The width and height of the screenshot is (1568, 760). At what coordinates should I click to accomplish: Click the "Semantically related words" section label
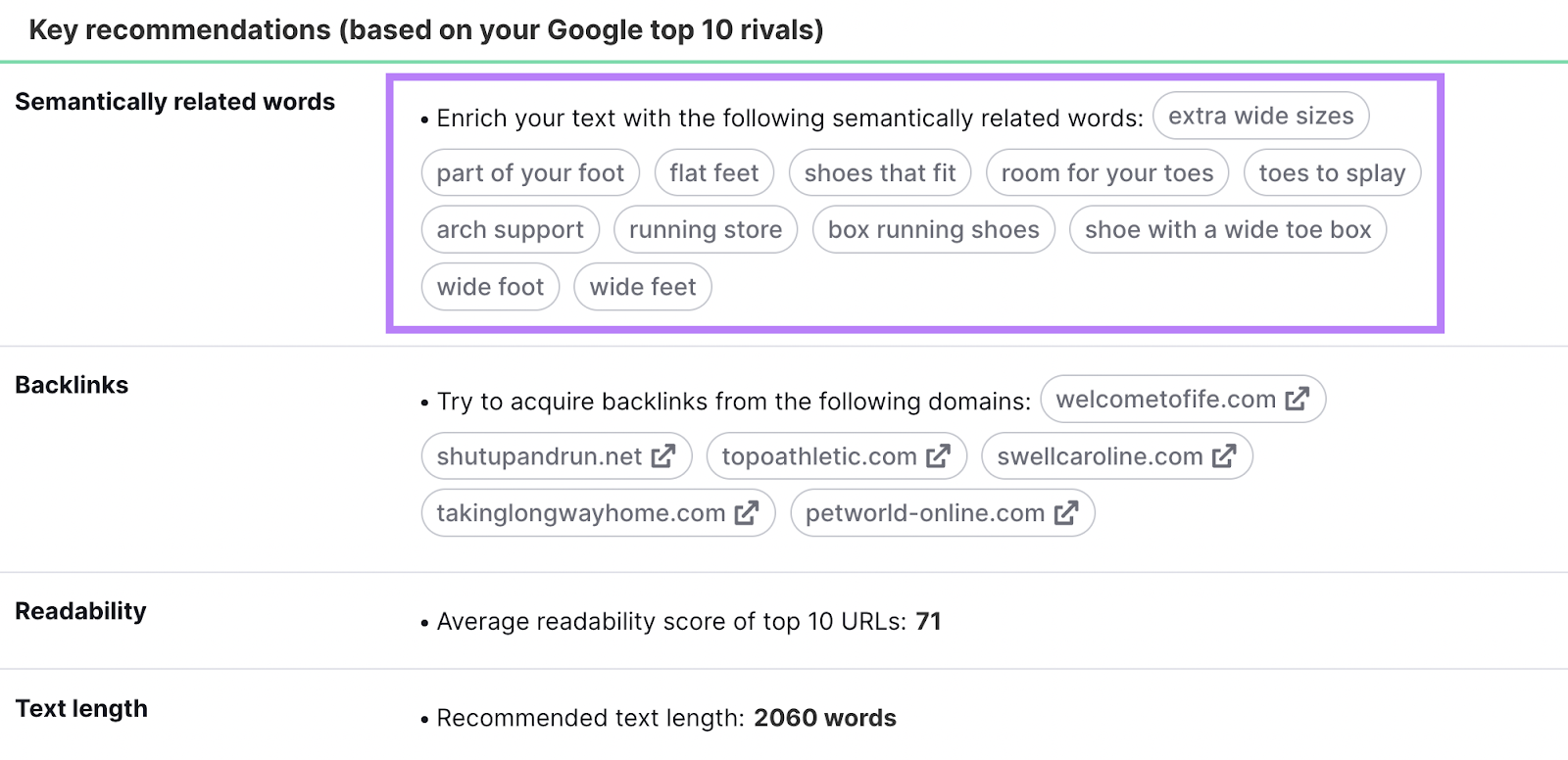tap(175, 101)
